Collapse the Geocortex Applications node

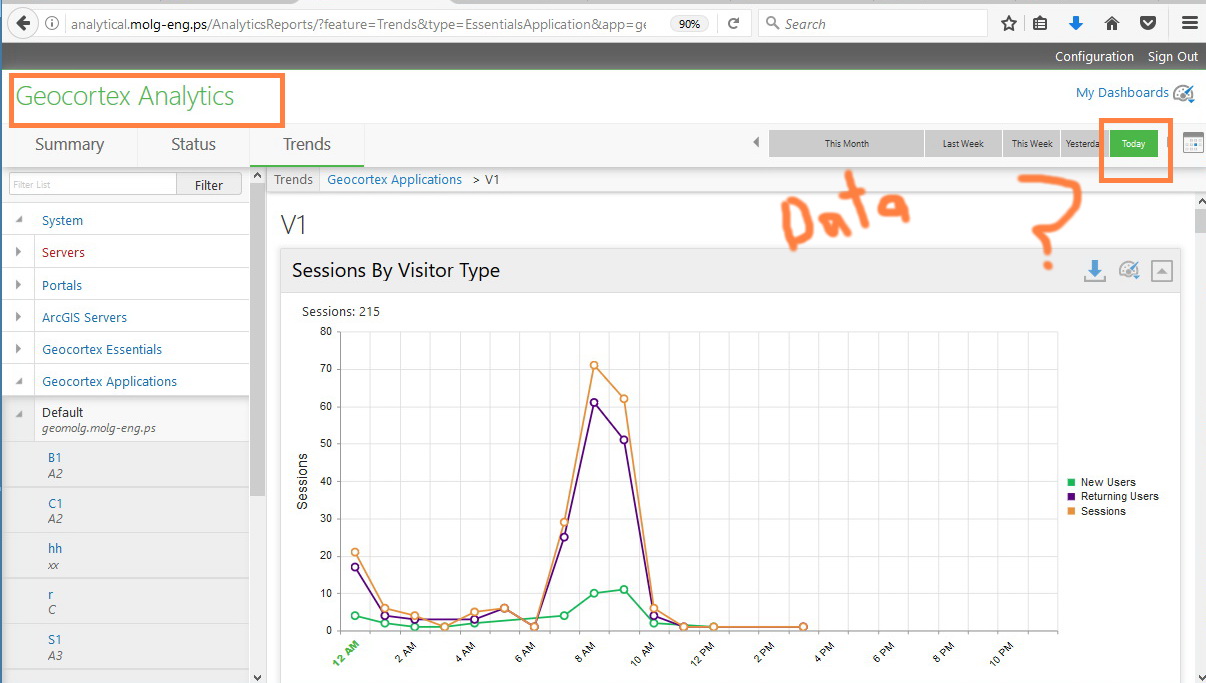click(19, 381)
